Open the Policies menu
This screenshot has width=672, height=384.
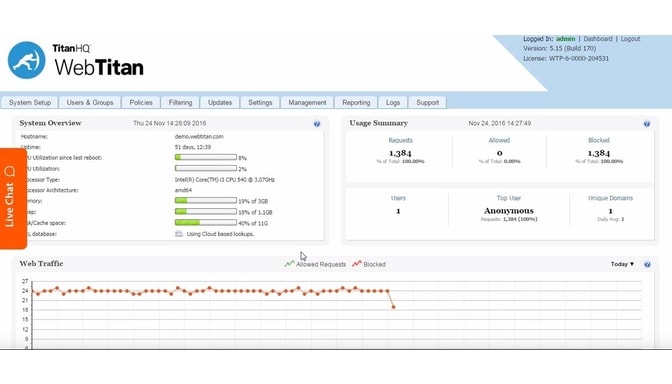(x=141, y=102)
